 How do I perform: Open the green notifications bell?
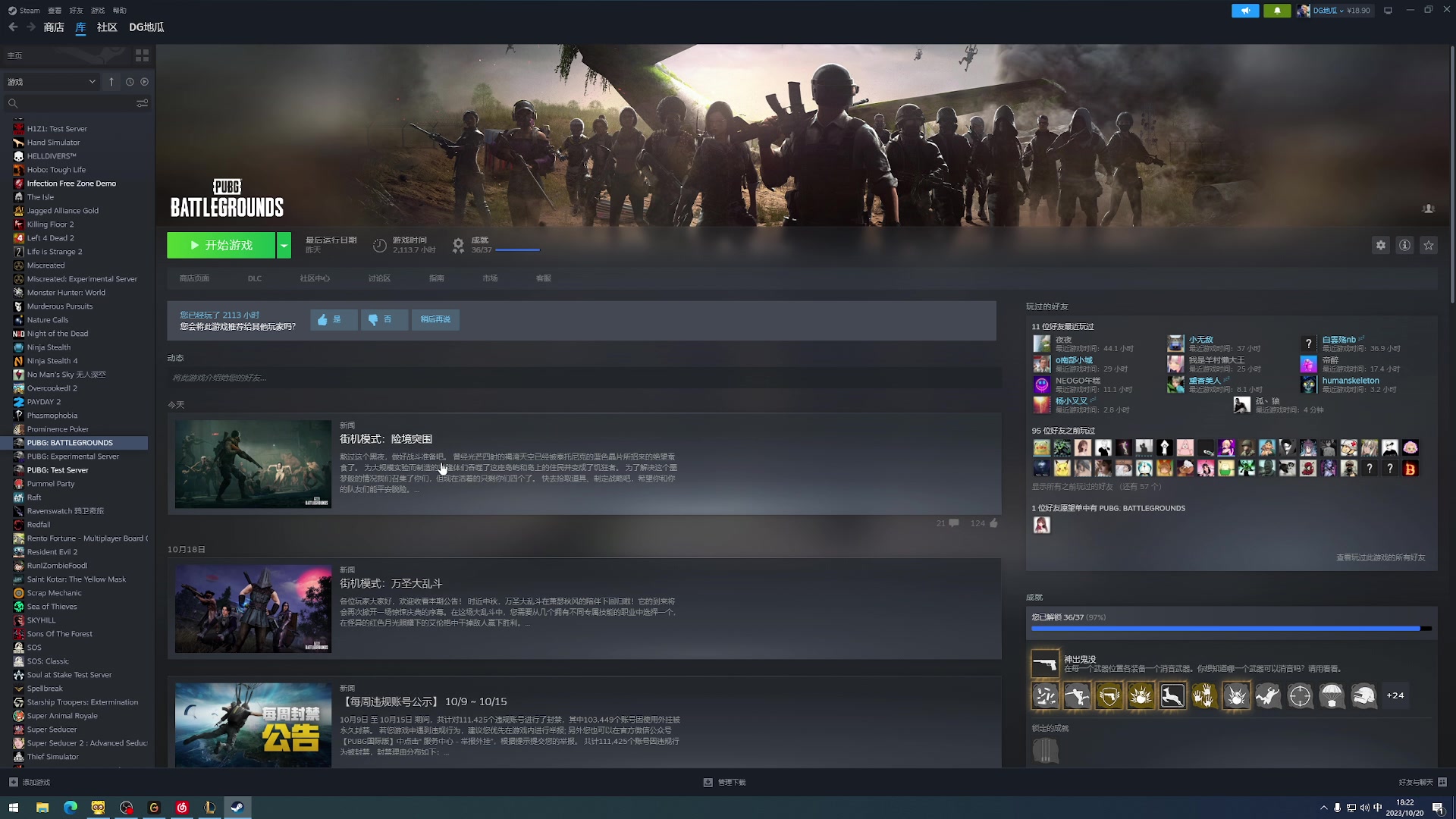(x=1277, y=11)
